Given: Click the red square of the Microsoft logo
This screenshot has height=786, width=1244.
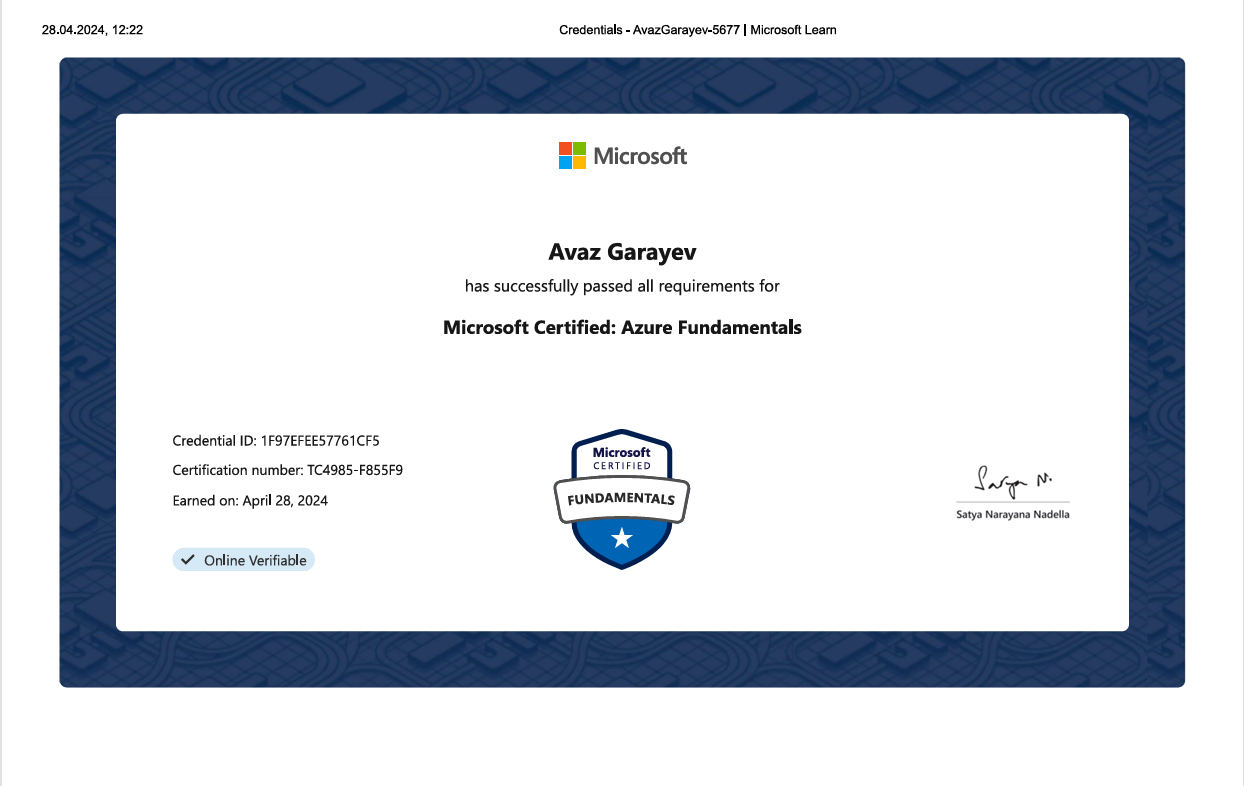Looking at the screenshot, I should pyautogui.click(x=565, y=148).
